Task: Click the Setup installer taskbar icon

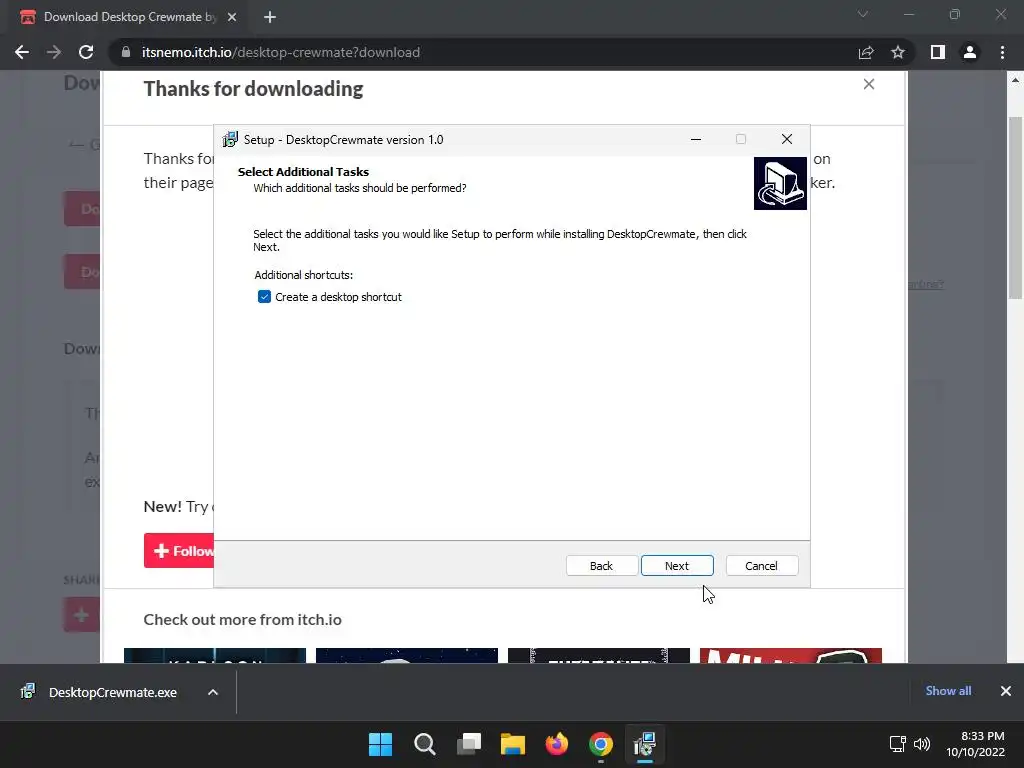Action: (645, 744)
